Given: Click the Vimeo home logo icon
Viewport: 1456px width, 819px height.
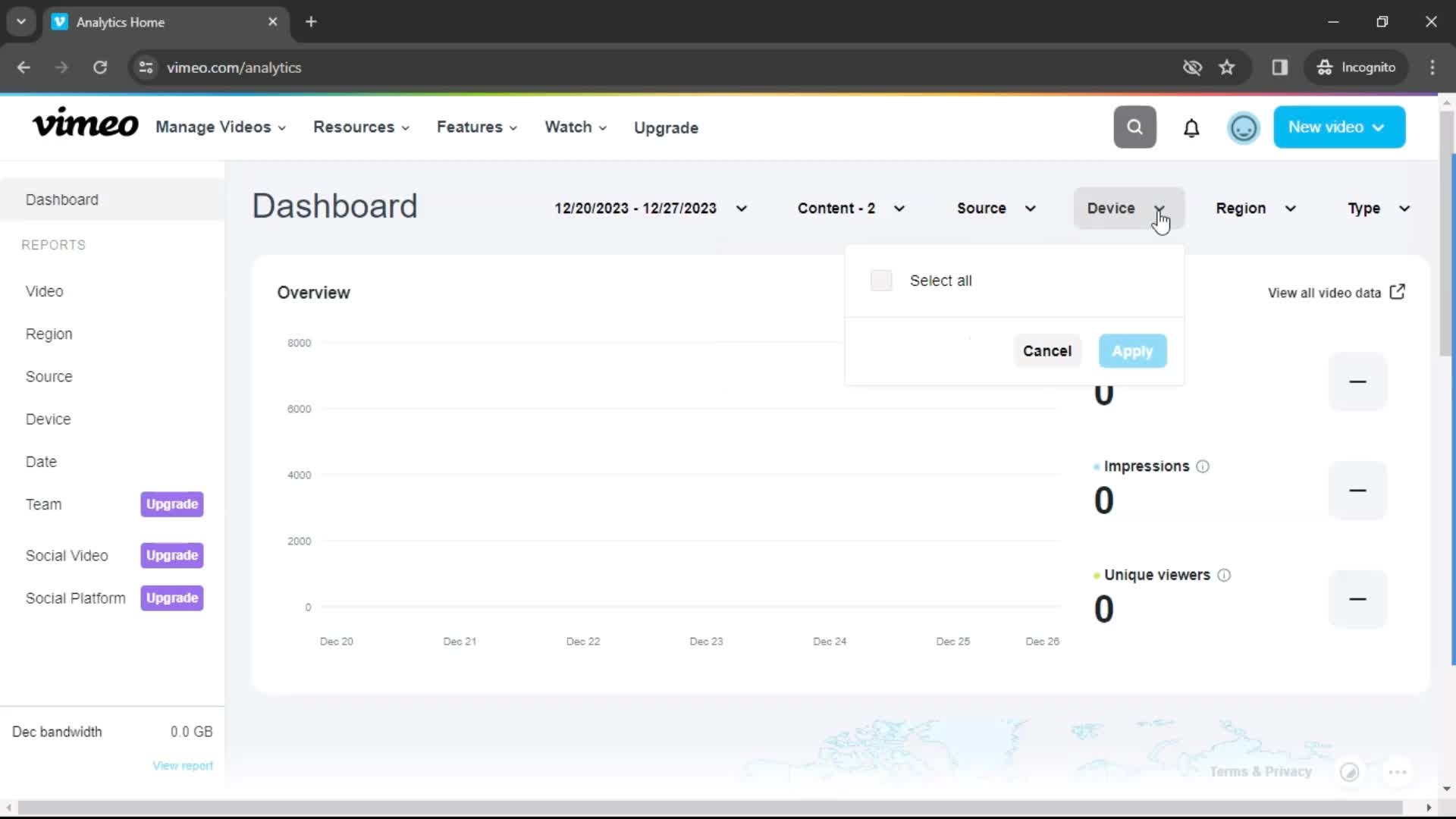Looking at the screenshot, I should [85, 127].
